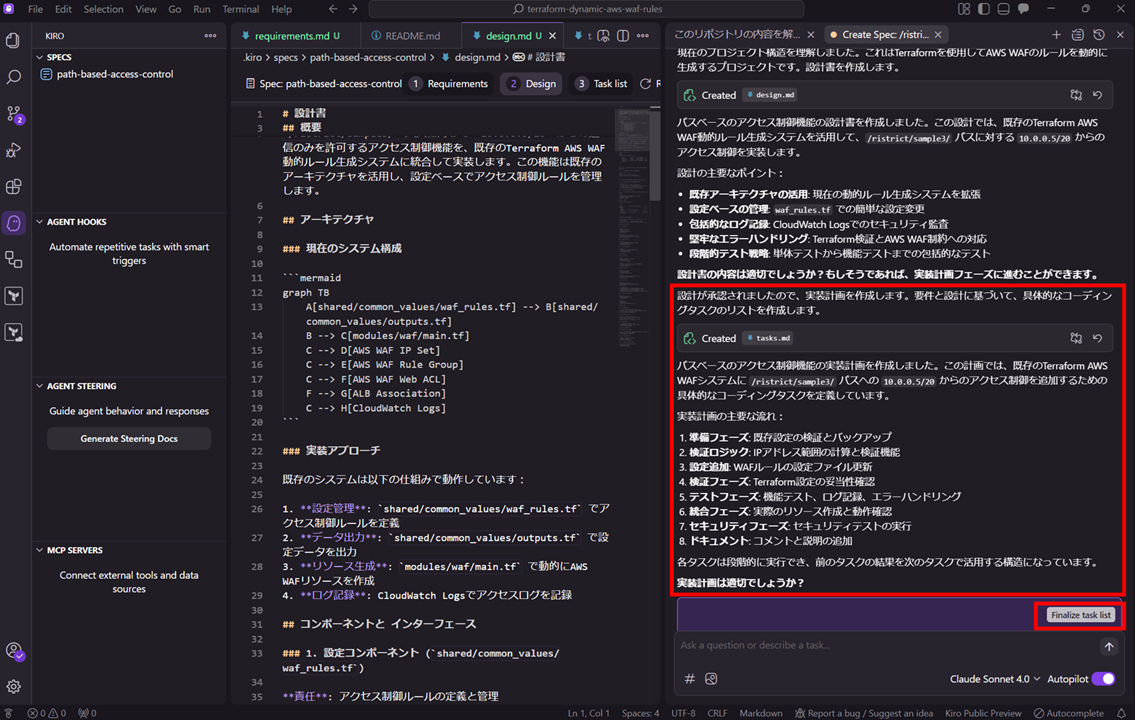Viewport: 1135px width, 720px height.
Task: Click design.md chip in chat Created row
Action: coord(771,95)
